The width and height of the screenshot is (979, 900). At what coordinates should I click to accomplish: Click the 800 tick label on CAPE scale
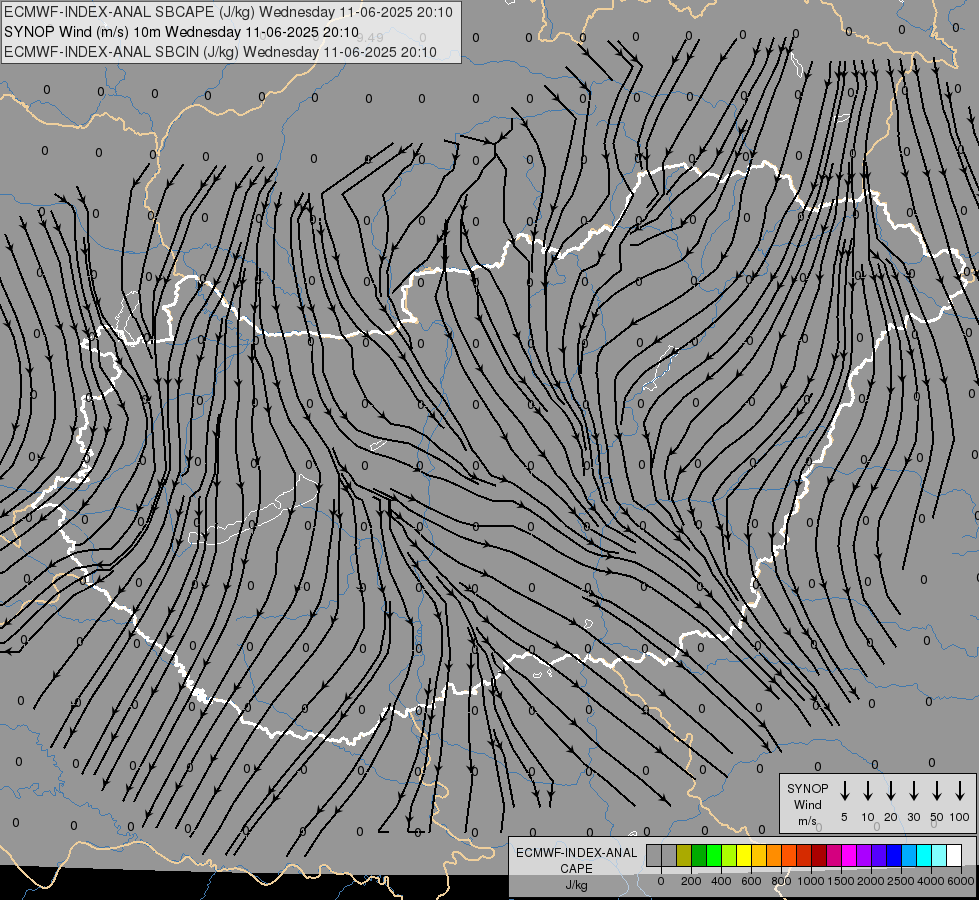tap(781, 881)
